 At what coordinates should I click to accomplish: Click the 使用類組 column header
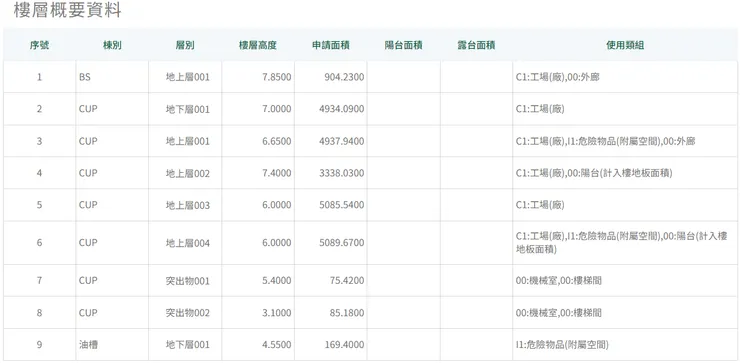pyautogui.click(x=625, y=45)
